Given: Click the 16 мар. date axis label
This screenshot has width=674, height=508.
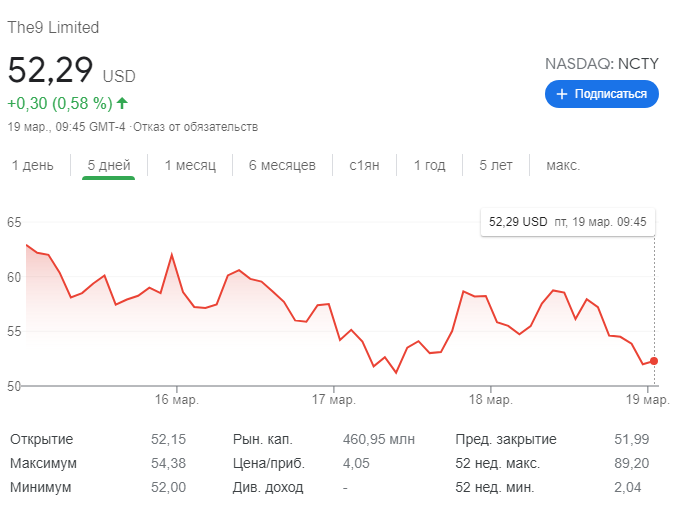Looking at the screenshot, I should click(177, 400).
